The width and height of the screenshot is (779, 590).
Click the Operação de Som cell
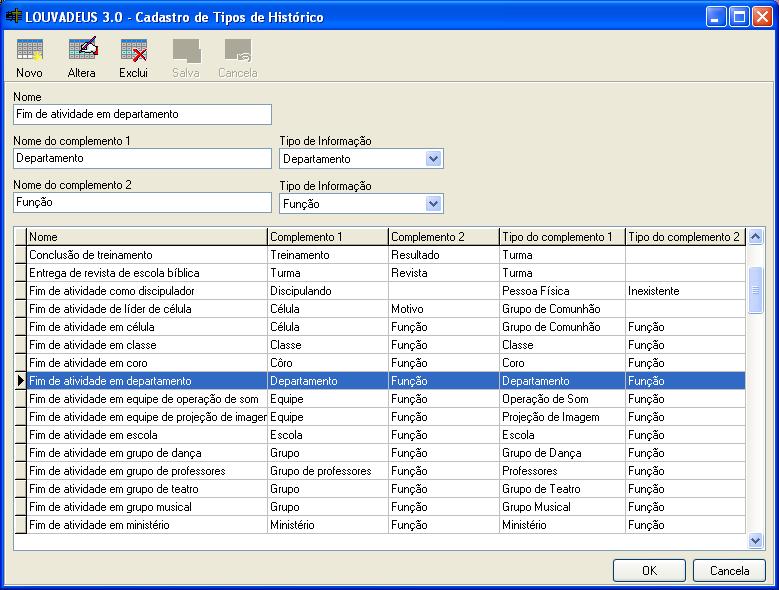(x=562, y=399)
